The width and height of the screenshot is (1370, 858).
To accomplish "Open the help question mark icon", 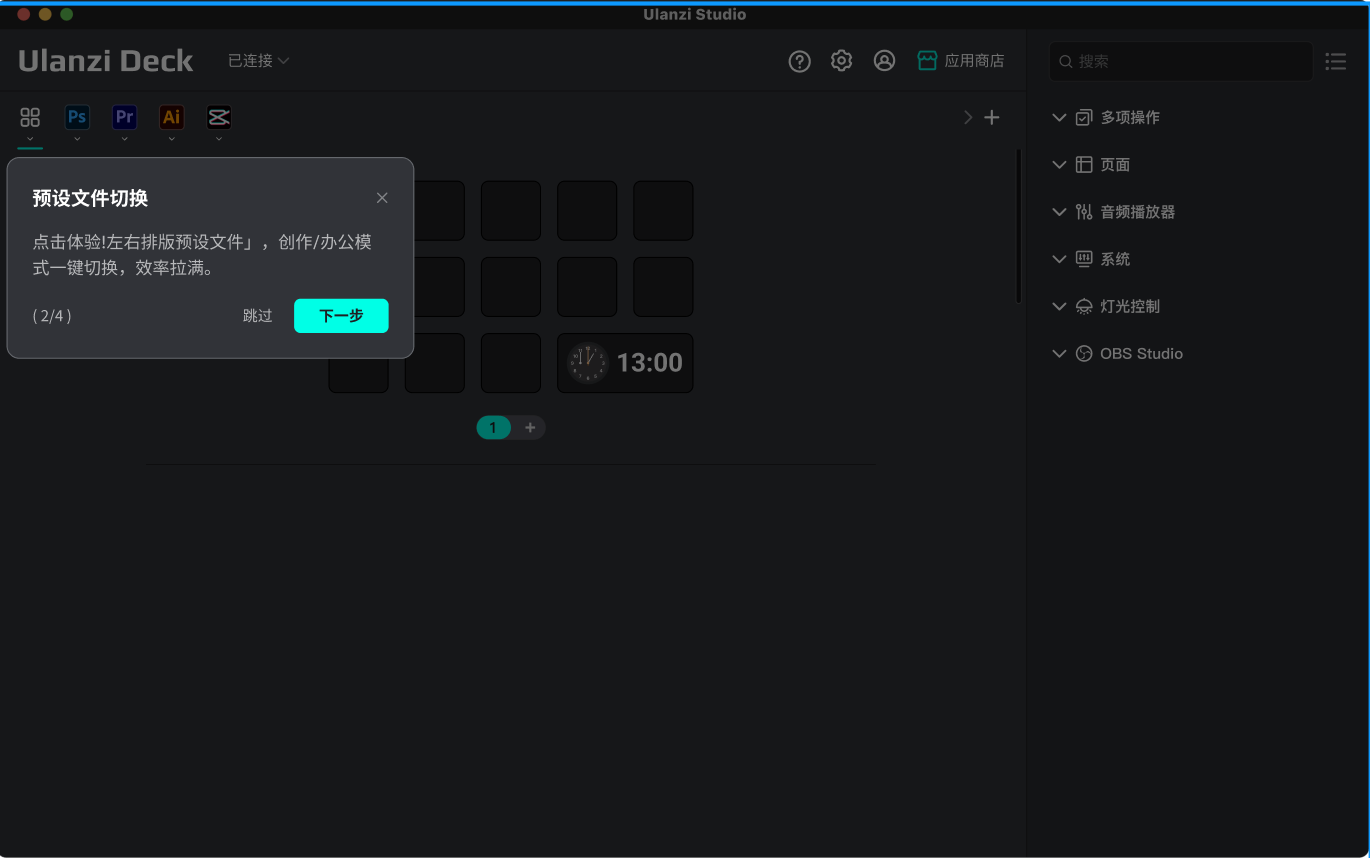I will [x=799, y=61].
